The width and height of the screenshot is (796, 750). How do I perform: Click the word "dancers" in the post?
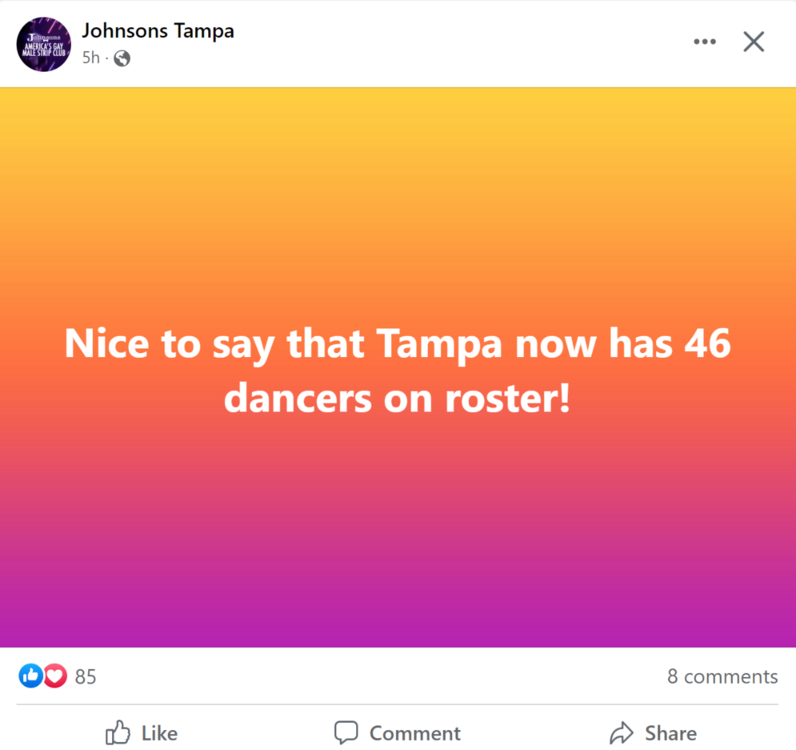click(x=293, y=398)
